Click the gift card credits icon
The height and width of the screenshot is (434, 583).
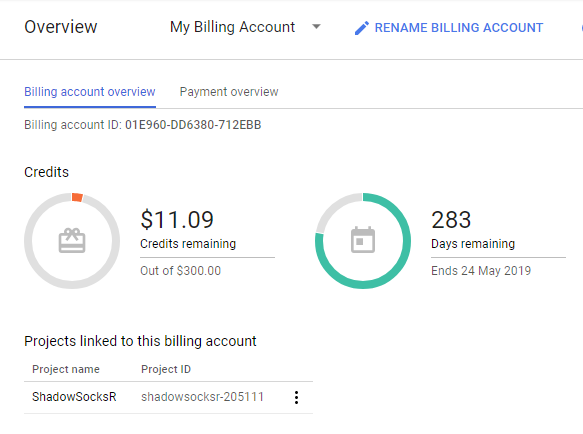(x=72, y=241)
